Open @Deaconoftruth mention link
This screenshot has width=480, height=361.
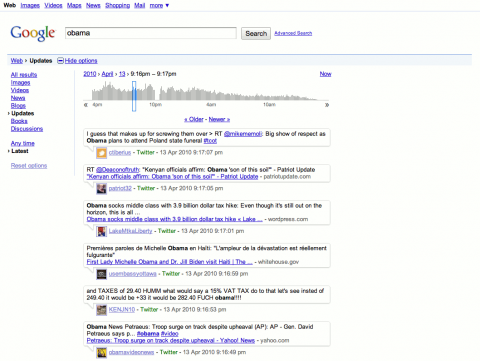click(x=117, y=170)
